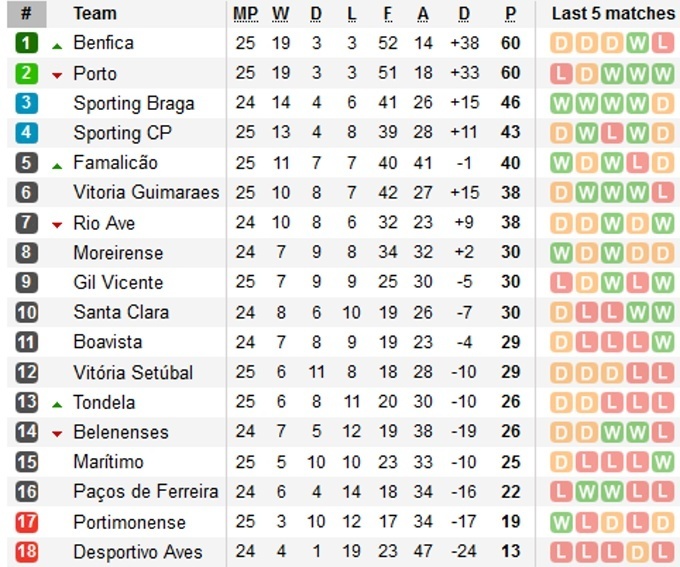Open the Vitoria Guimaraes team link
Image resolution: width=680 pixels, height=567 pixels.
click(146, 193)
